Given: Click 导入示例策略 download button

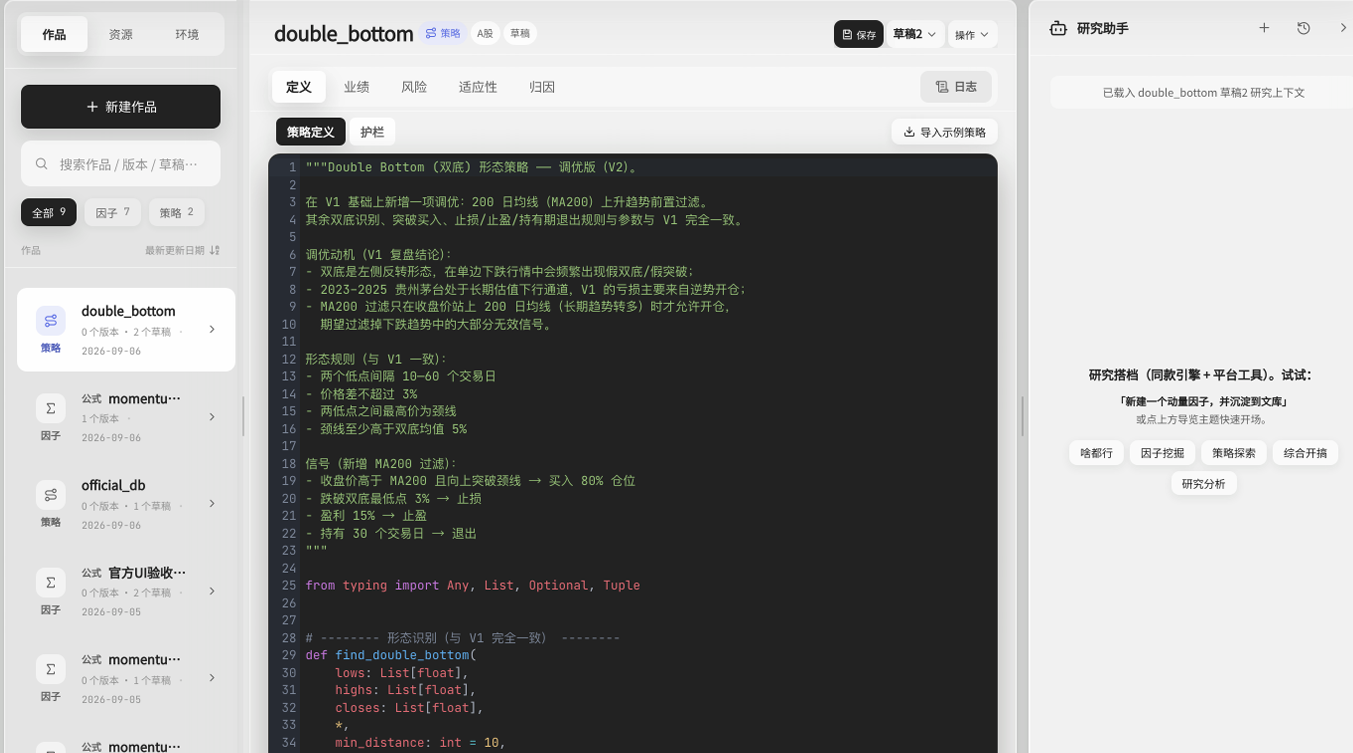Looking at the screenshot, I should tap(944, 132).
